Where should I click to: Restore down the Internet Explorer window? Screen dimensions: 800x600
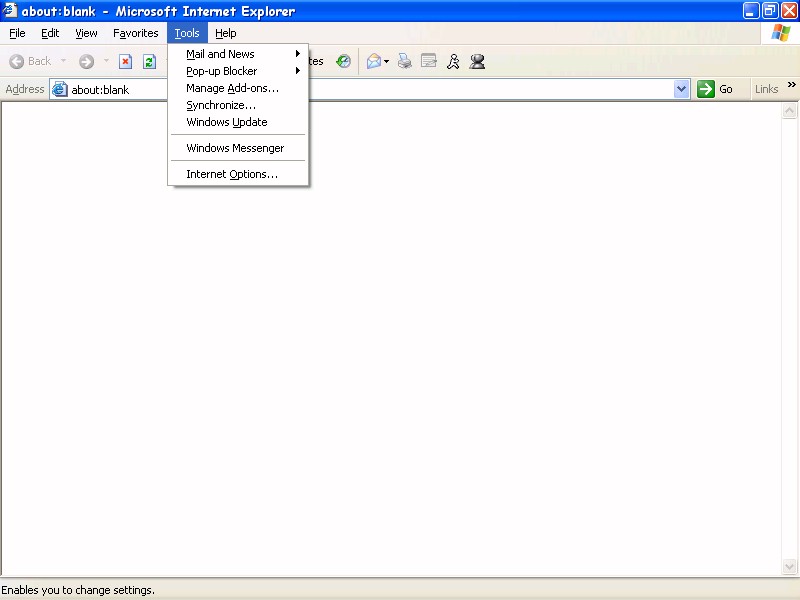coord(770,11)
